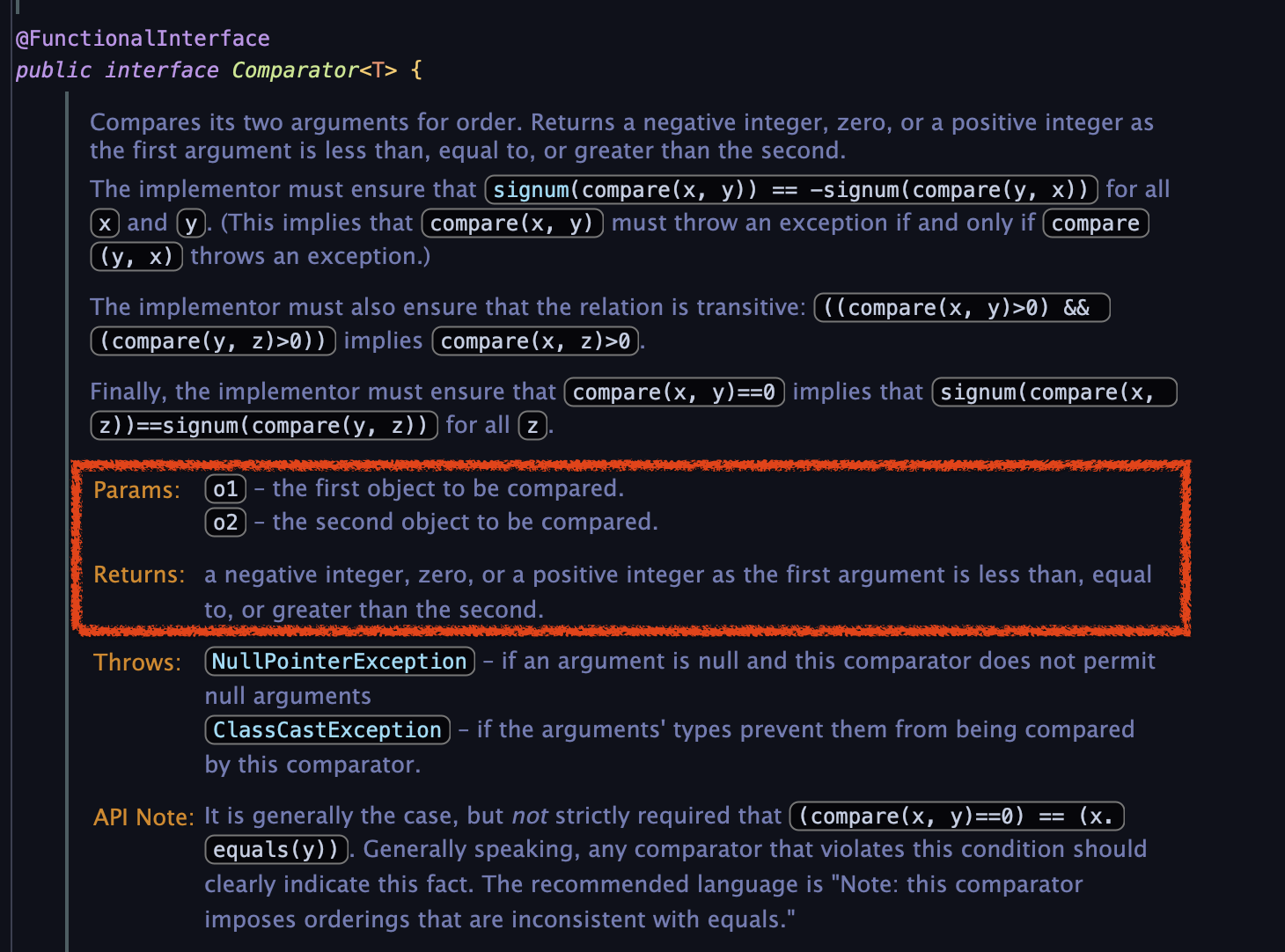This screenshot has width=1285, height=952.
Task: Click the equals(y)) code snippet
Action: [x=275, y=850]
